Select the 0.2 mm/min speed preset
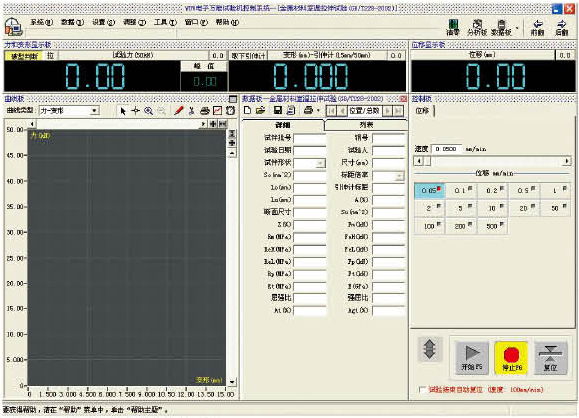The image size is (579, 418). coord(493,191)
